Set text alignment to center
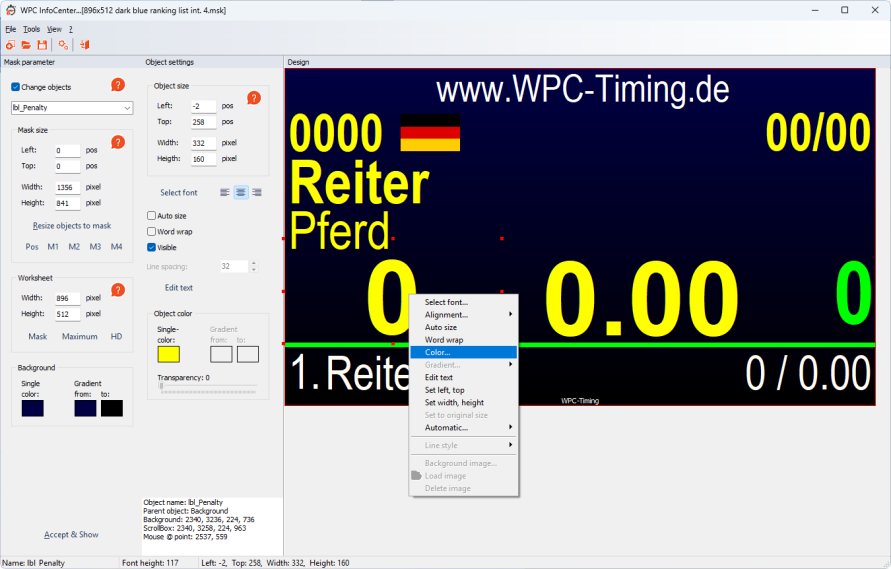The height and width of the screenshot is (569, 891). pyautogui.click(x=241, y=192)
